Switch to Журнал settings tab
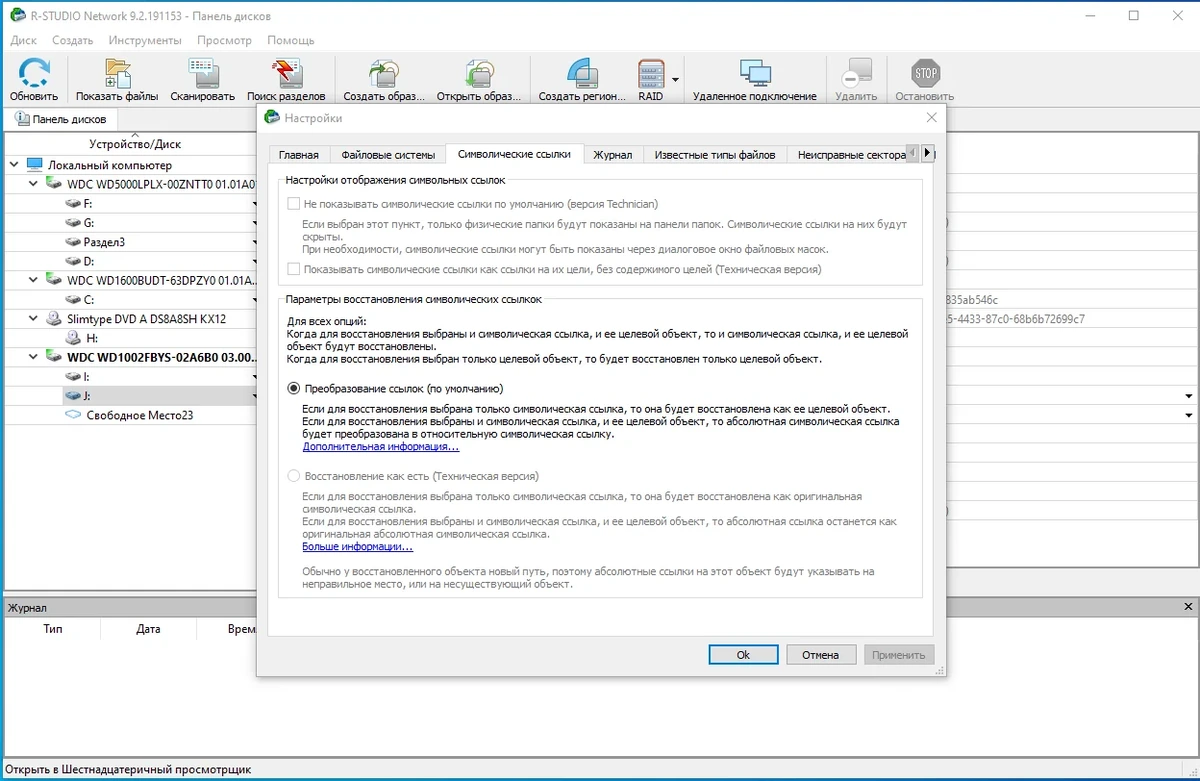The image size is (1200, 781). pos(612,155)
